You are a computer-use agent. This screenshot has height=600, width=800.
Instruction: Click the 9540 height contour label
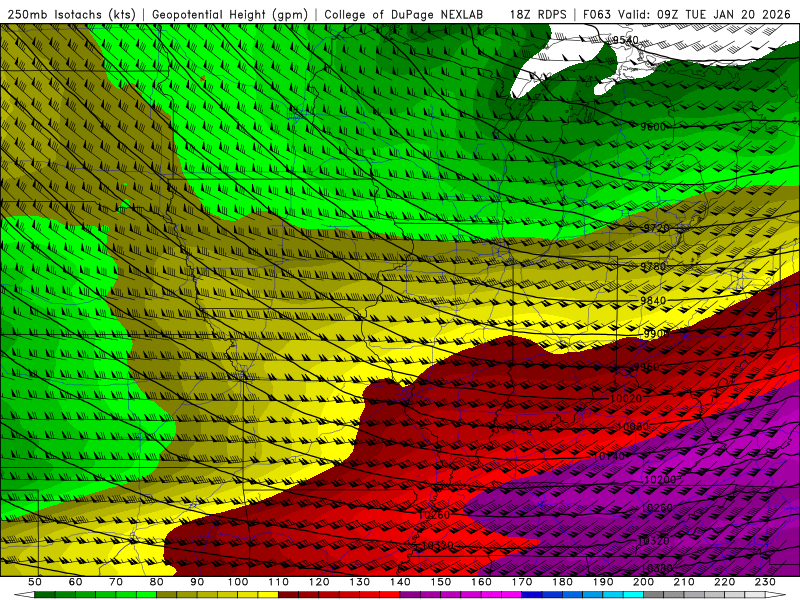[x=626, y=40]
